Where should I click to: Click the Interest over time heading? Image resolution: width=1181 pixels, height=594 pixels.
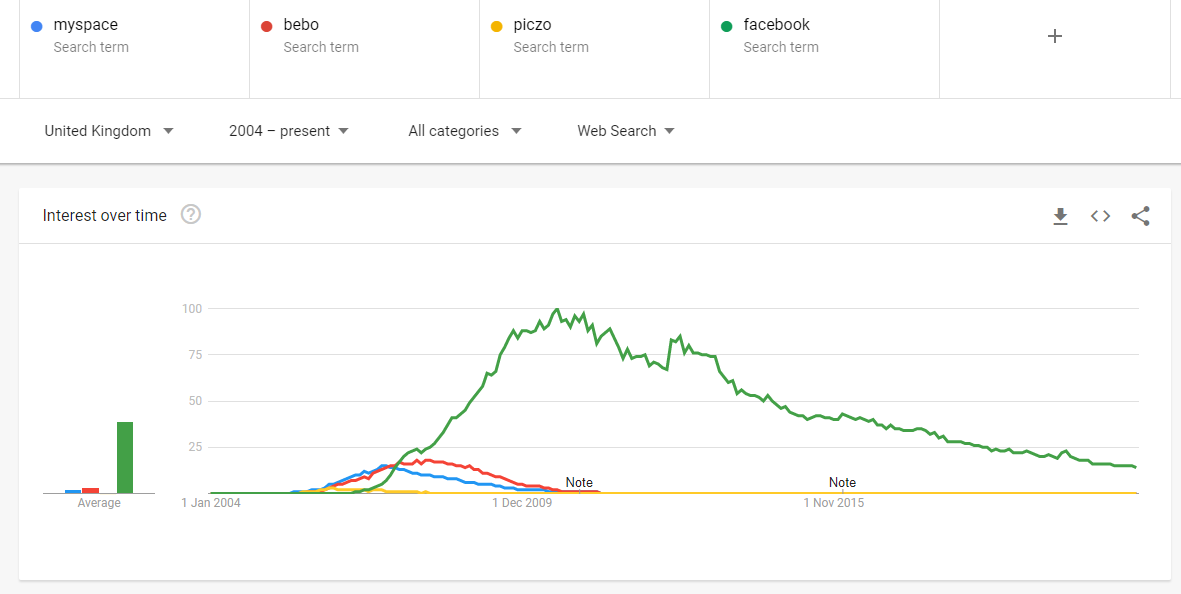[105, 215]
